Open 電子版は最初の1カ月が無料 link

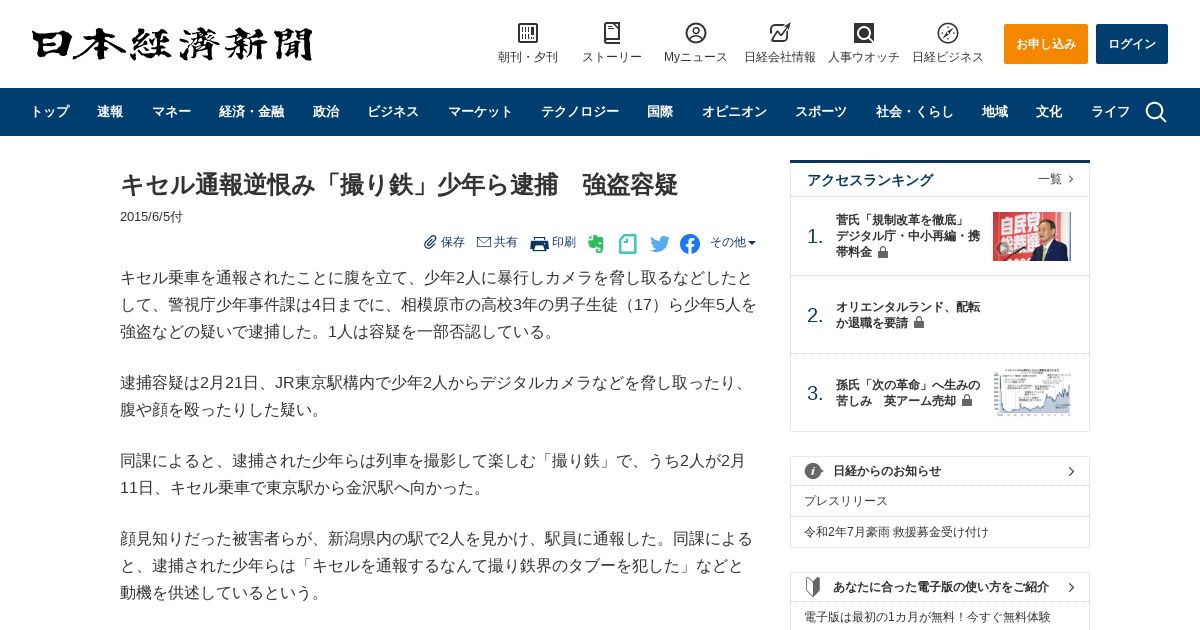point(927,617)
